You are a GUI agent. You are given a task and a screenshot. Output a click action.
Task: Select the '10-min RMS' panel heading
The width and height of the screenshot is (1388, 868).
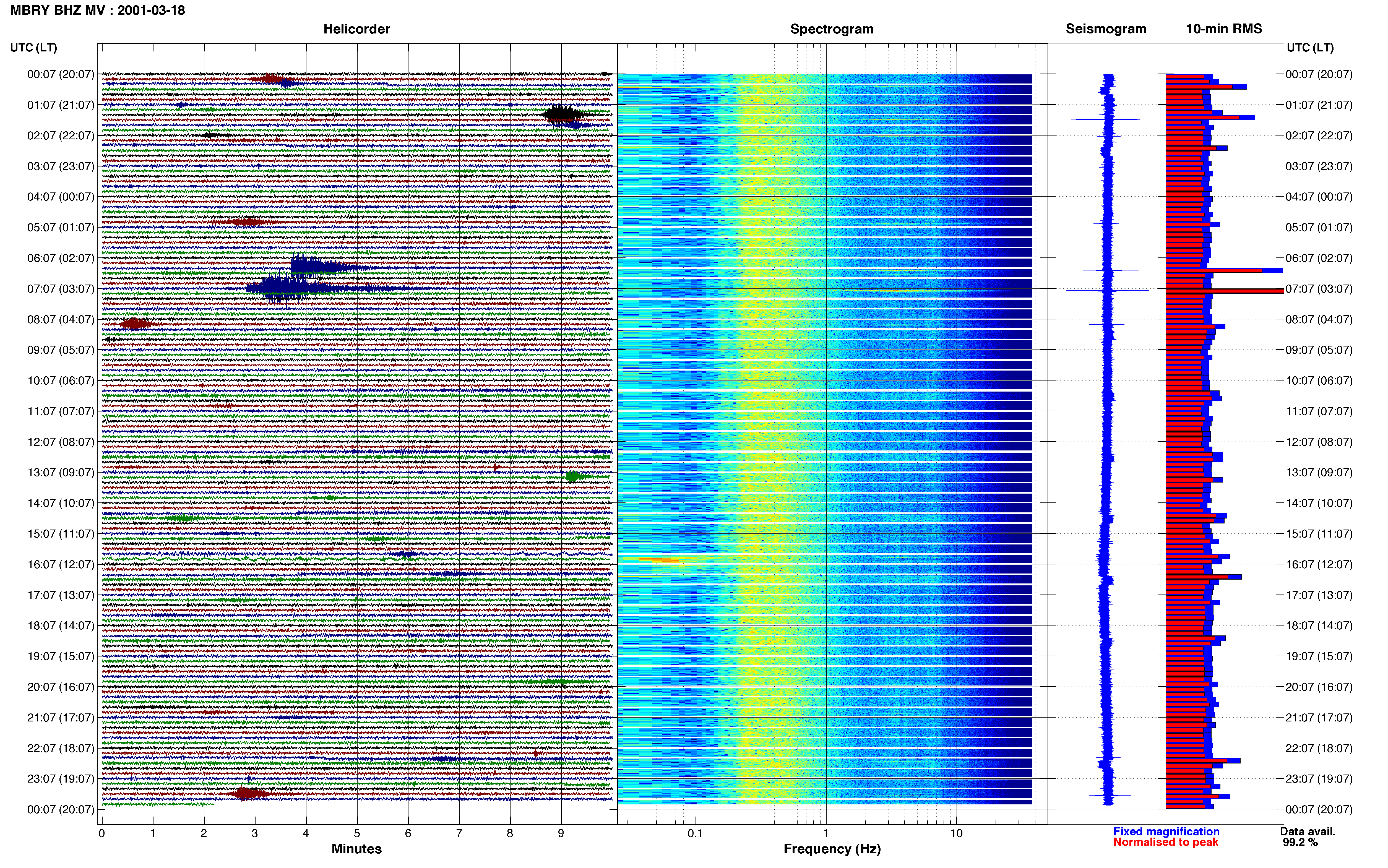pos(1224,29)
